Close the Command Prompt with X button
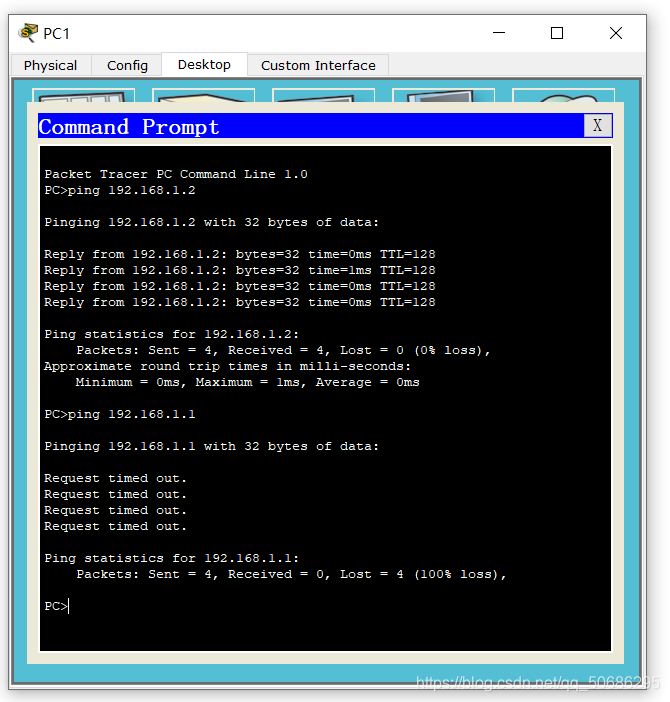Viewport: 670px width, 702px height. [x=597, y=126]
